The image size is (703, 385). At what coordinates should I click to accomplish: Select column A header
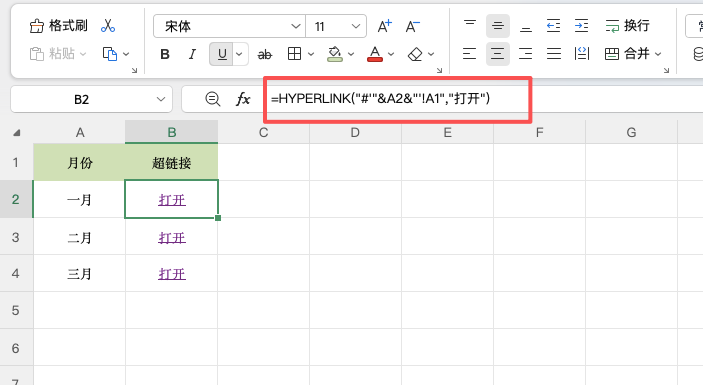point(80,132)
